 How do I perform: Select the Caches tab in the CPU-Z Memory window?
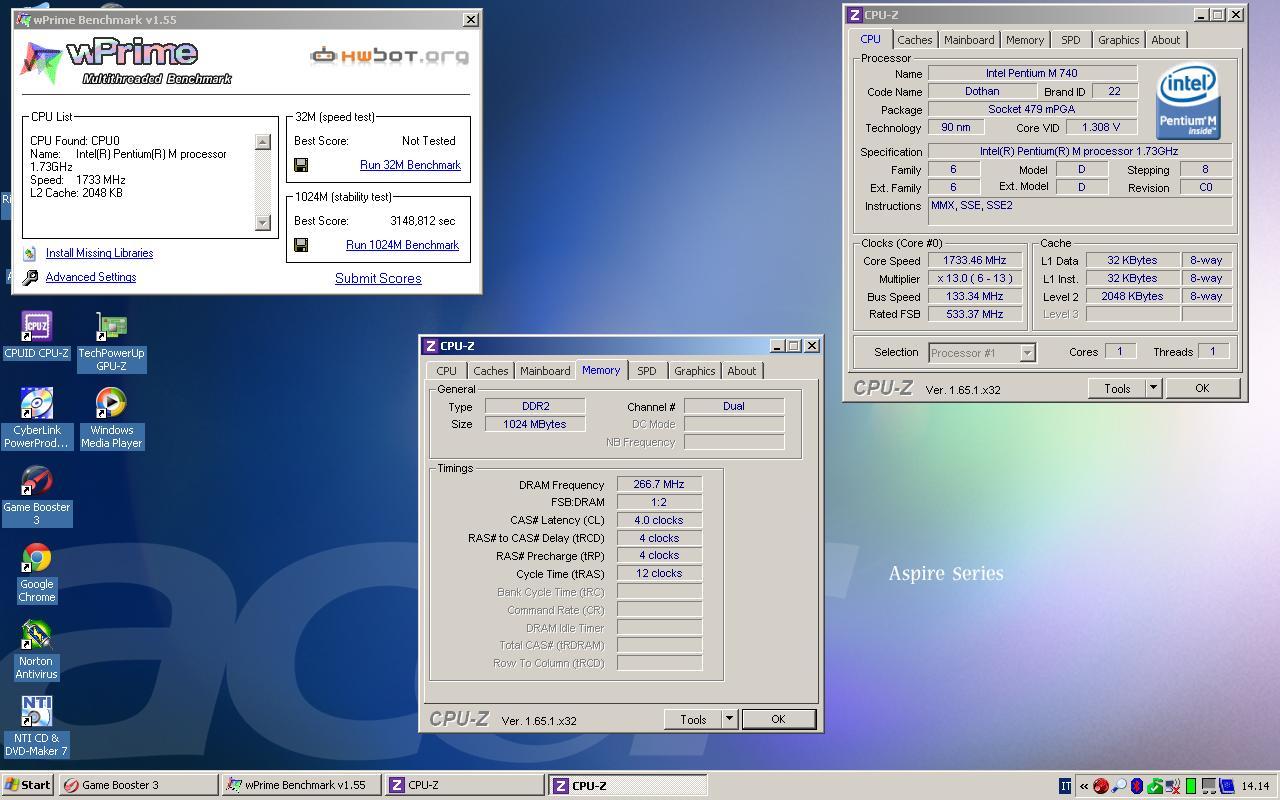click(490, 371)
